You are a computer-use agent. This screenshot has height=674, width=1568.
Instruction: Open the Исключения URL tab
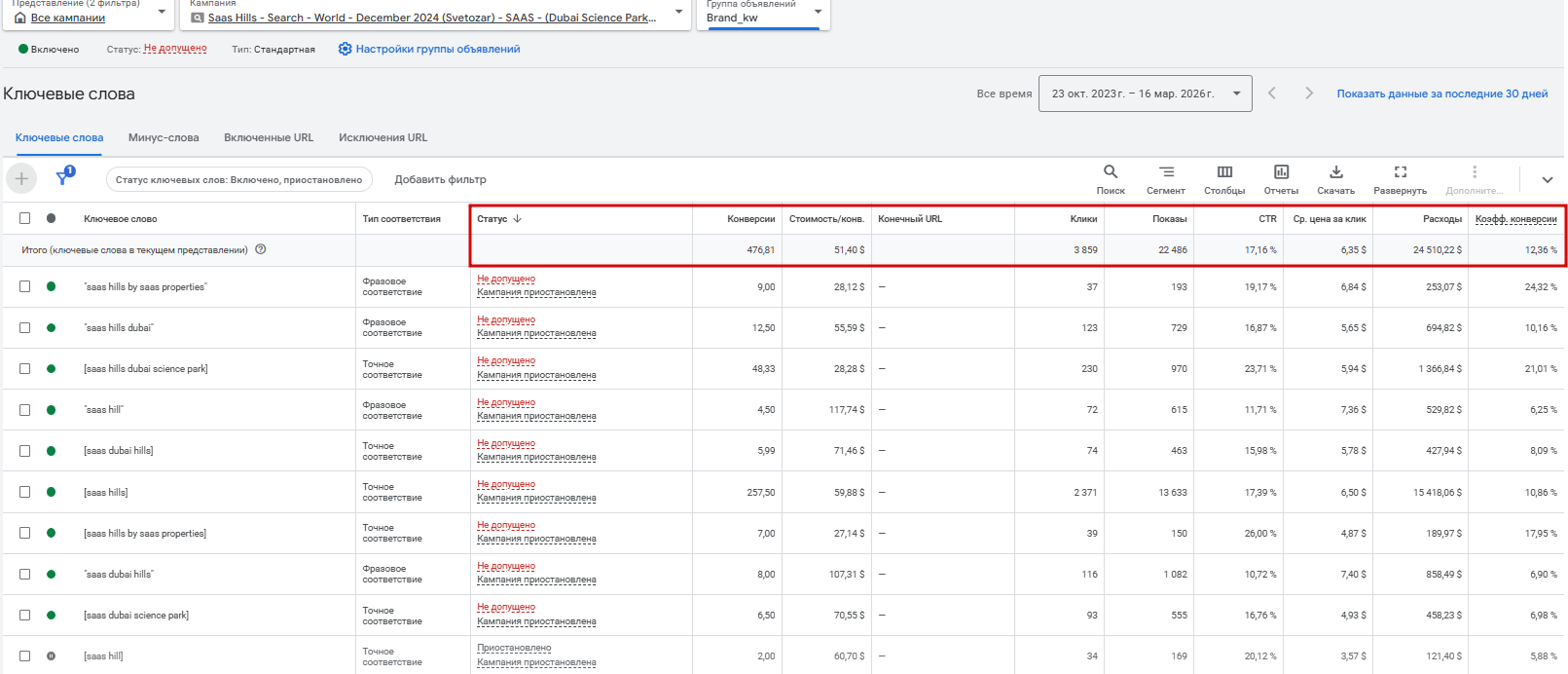click(383, 137)
